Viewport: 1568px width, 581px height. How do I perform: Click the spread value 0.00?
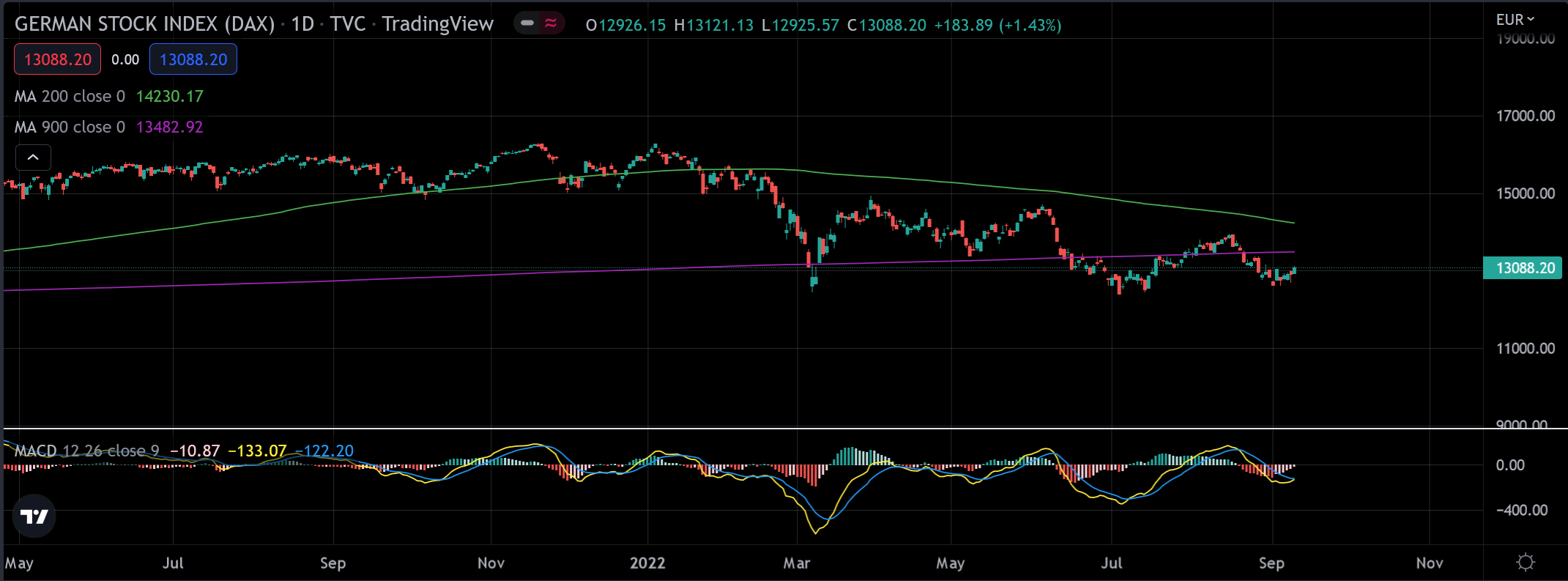125,59
